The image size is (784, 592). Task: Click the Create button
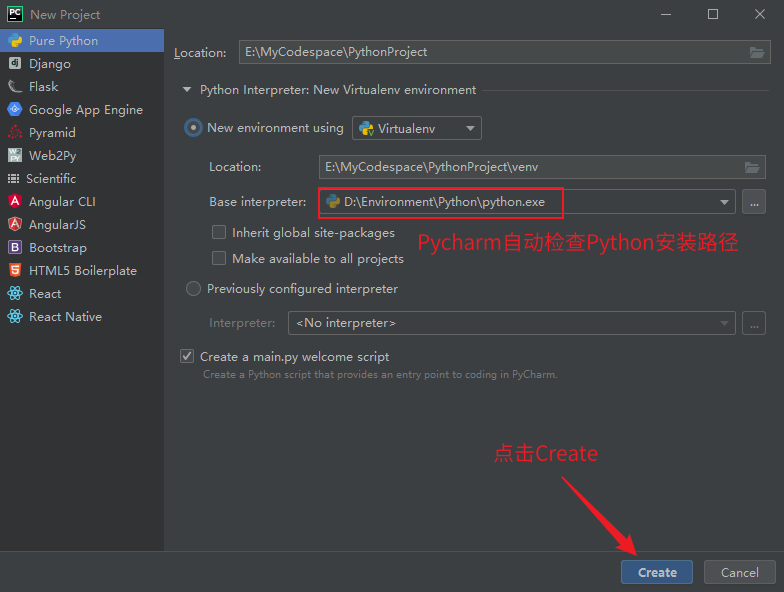tap(657, 572)
